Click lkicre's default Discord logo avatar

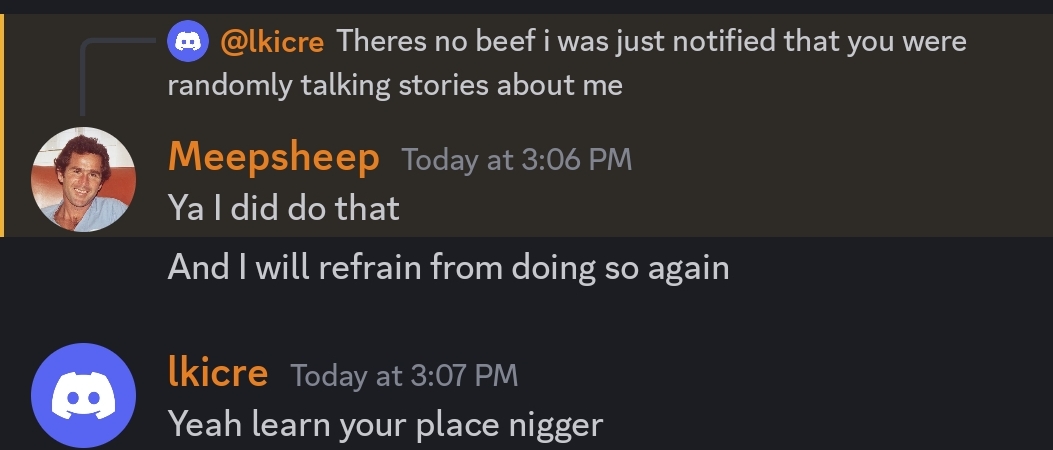[83, 394]
